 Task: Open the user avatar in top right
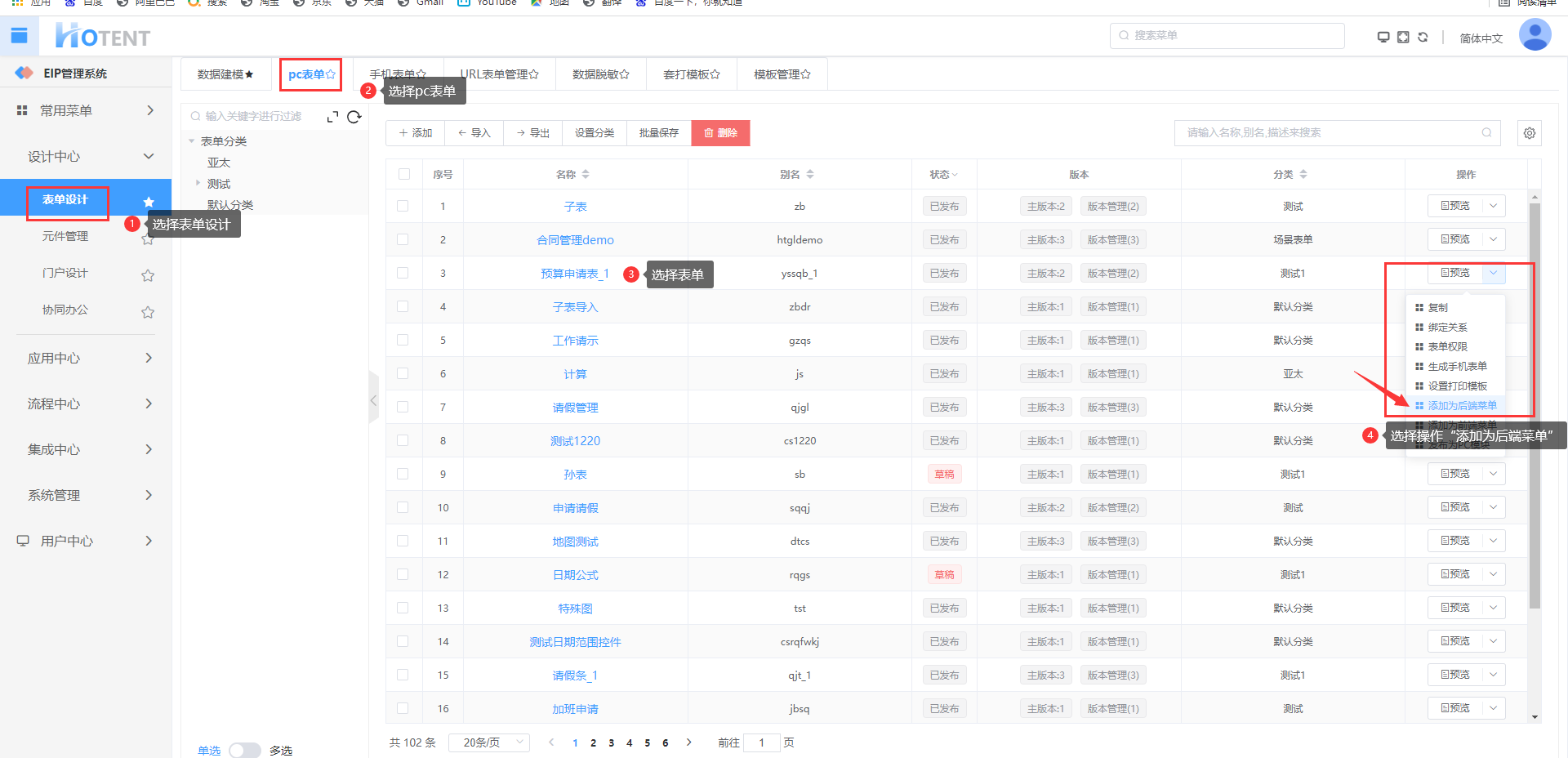[1534, 35]
